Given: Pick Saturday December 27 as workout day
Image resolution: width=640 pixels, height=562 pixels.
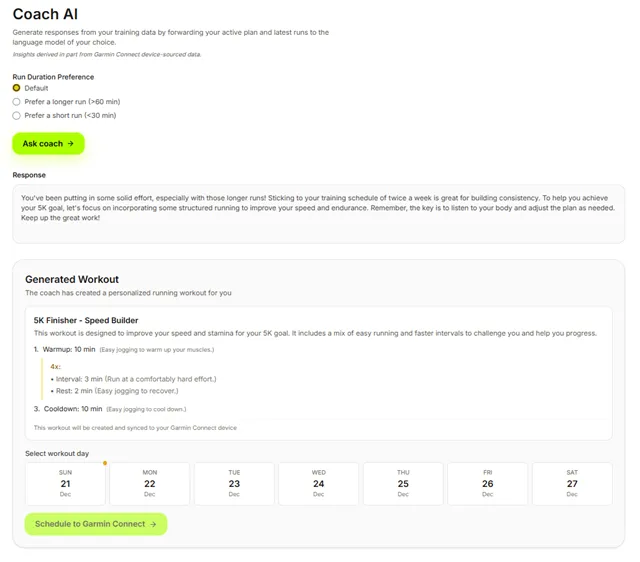Looking at the screenshot, I should point(572,483).
